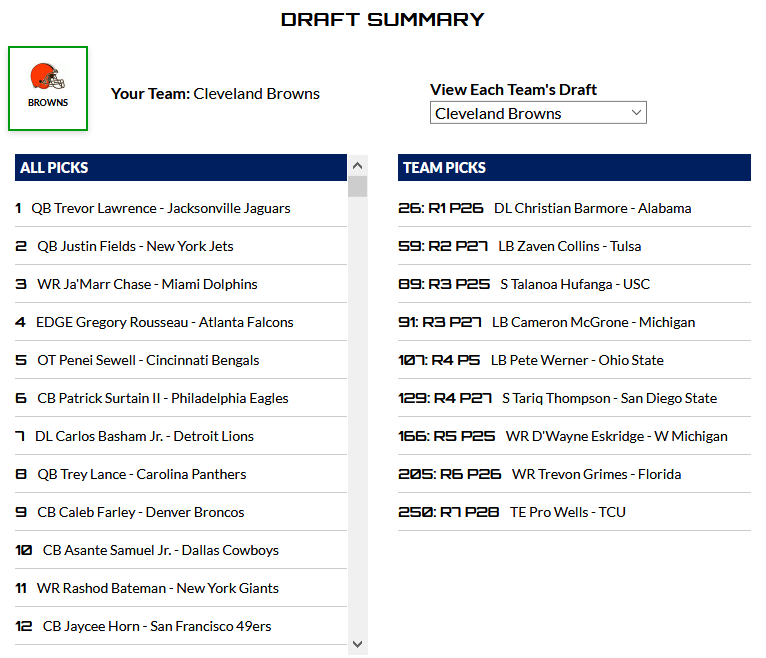Click the scrollbar up arrow in All Picks
Viewport: 766px width, 658px height.
(357, 166)
